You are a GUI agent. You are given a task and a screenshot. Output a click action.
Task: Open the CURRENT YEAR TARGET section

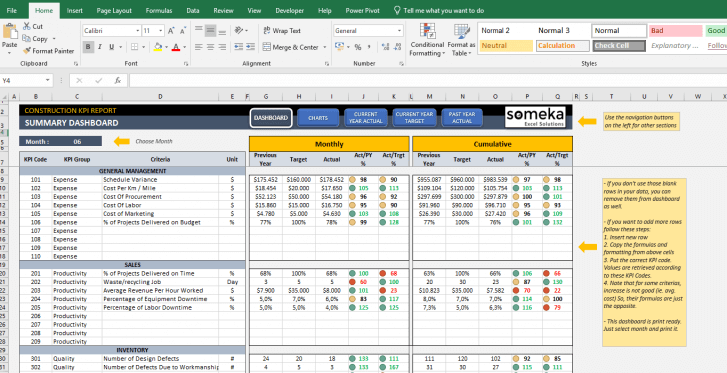[x=414, y=118]
